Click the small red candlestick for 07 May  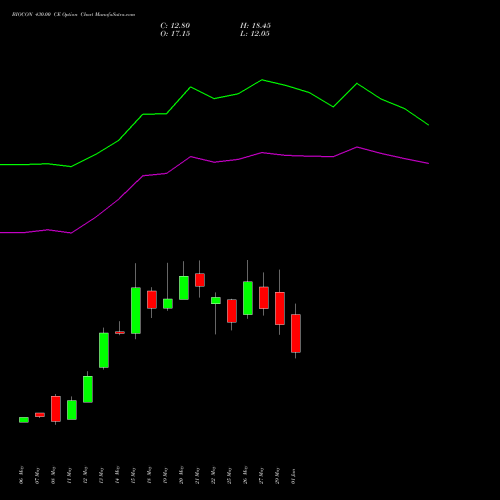(40, 415)
